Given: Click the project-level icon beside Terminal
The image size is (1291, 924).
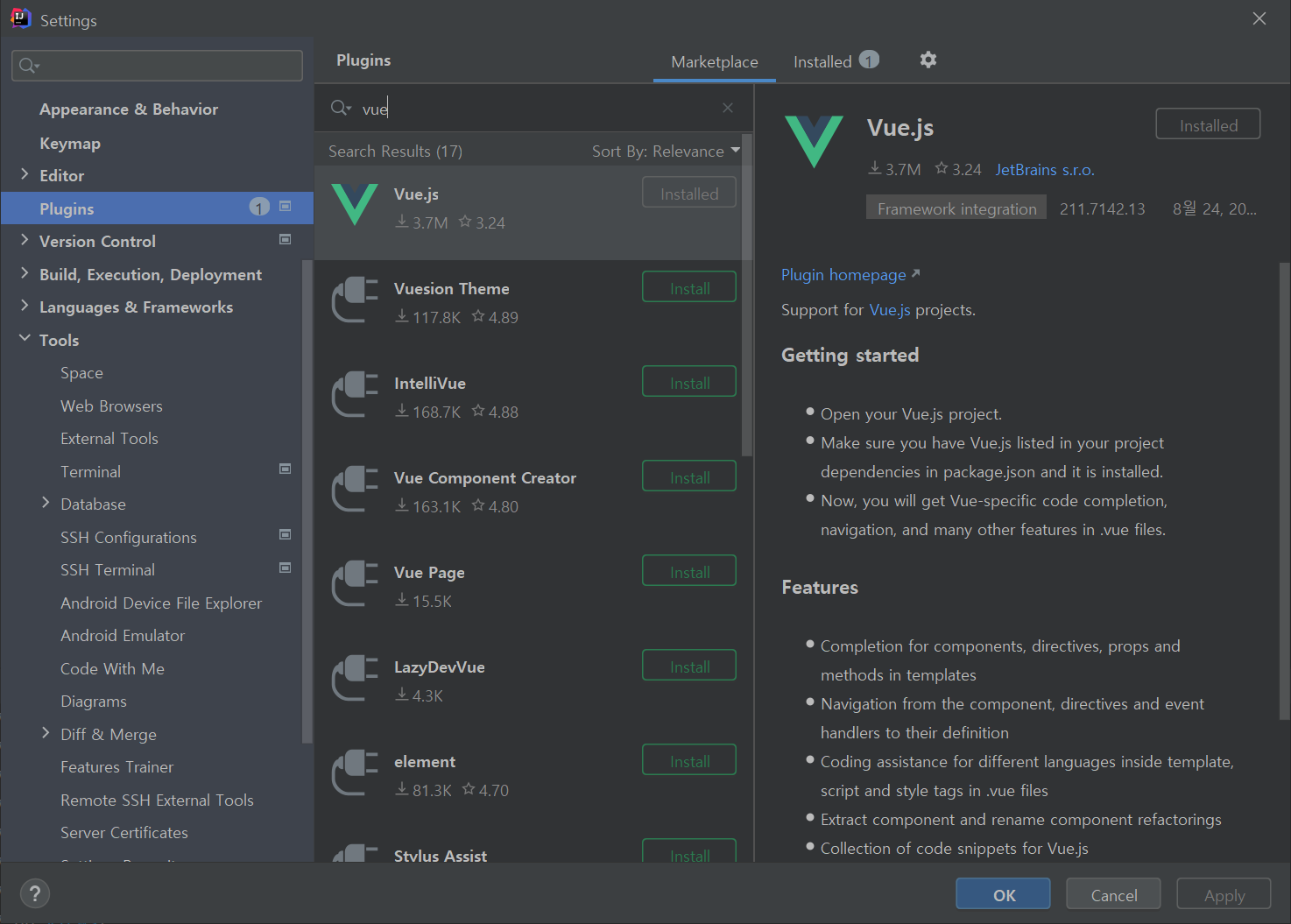Looking at the screenshot, I should pos(285,469).
